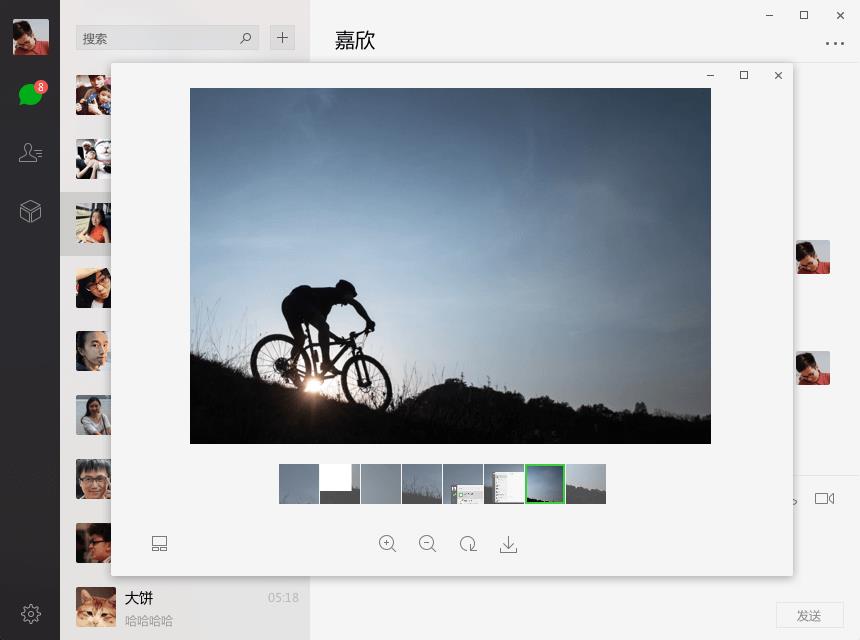Open the Chats tab with 8 unread badge
This screenshot has width=860, height=640.
(31, 94)
